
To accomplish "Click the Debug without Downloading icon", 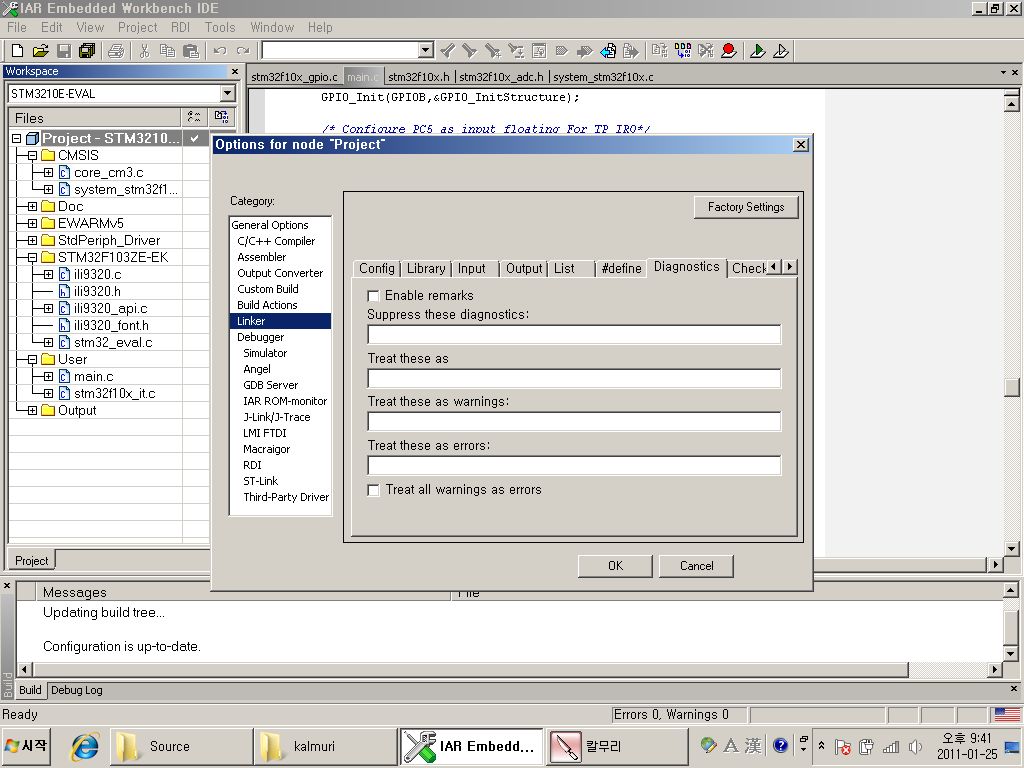I will pos(781,50).
